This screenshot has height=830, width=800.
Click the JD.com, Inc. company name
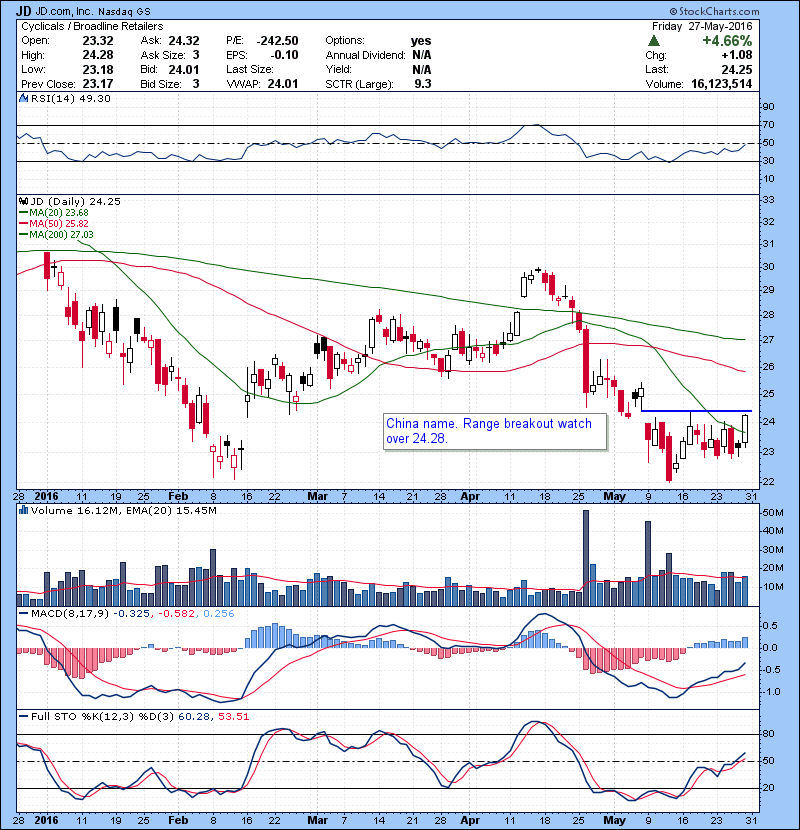click(x=64, y=11)
